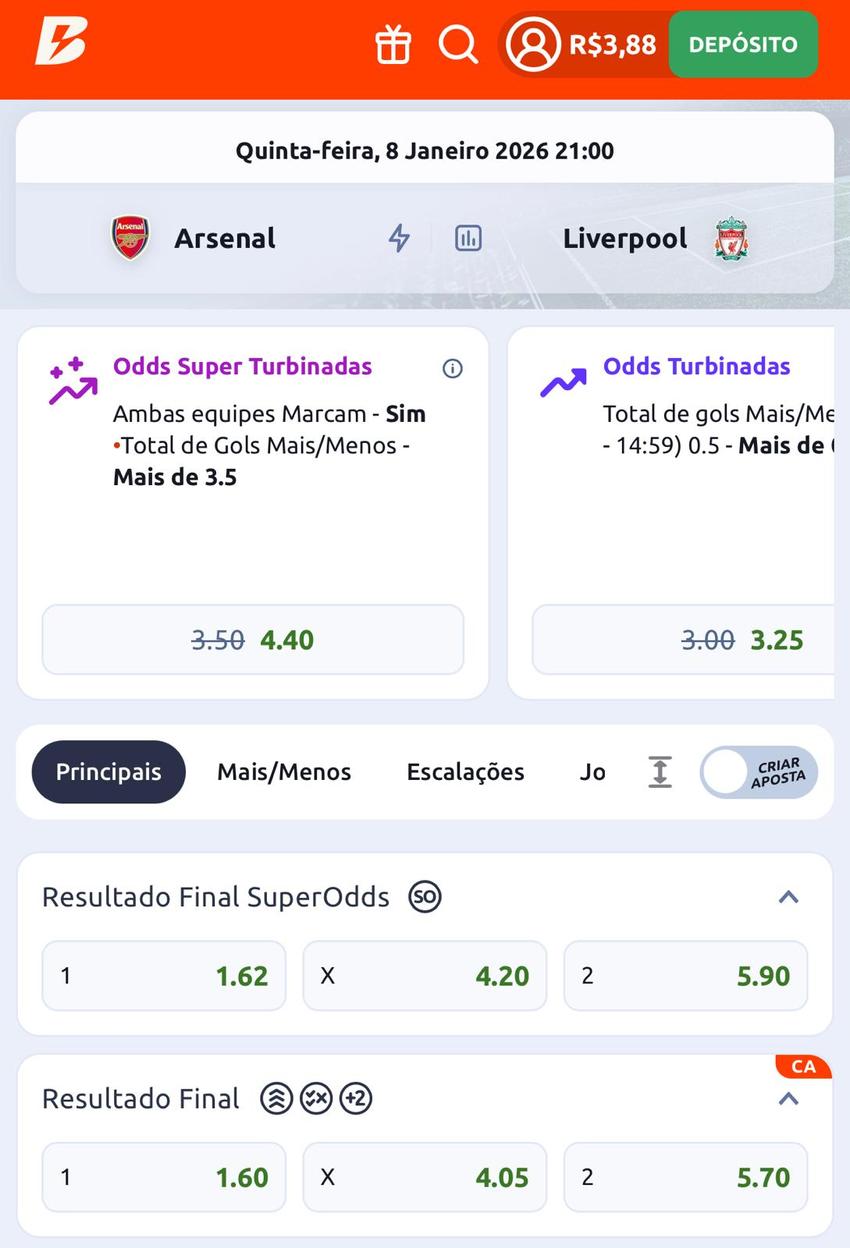The height and width of the screenshot is (1248, 850).
Task: Open info tooltip on Odds Super Turbinadas
Action: coord(452,369)
